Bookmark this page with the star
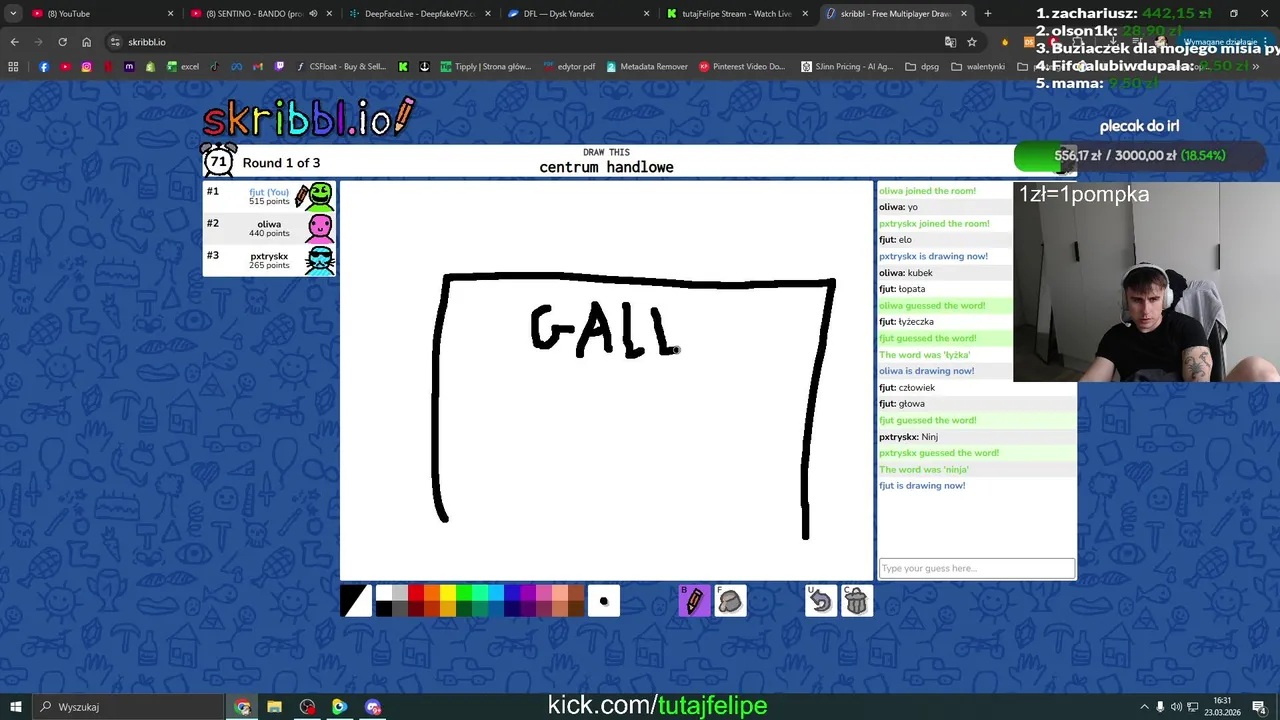 pos(971,42)
